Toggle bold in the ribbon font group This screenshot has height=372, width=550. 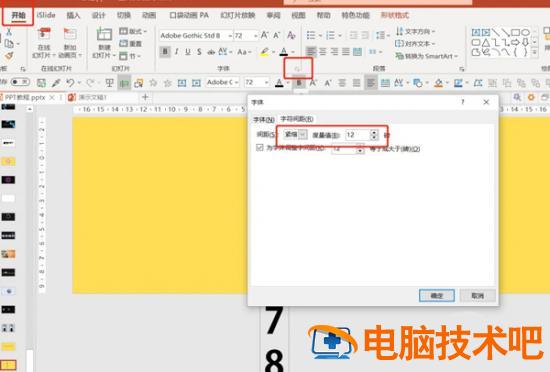(165, 52)
